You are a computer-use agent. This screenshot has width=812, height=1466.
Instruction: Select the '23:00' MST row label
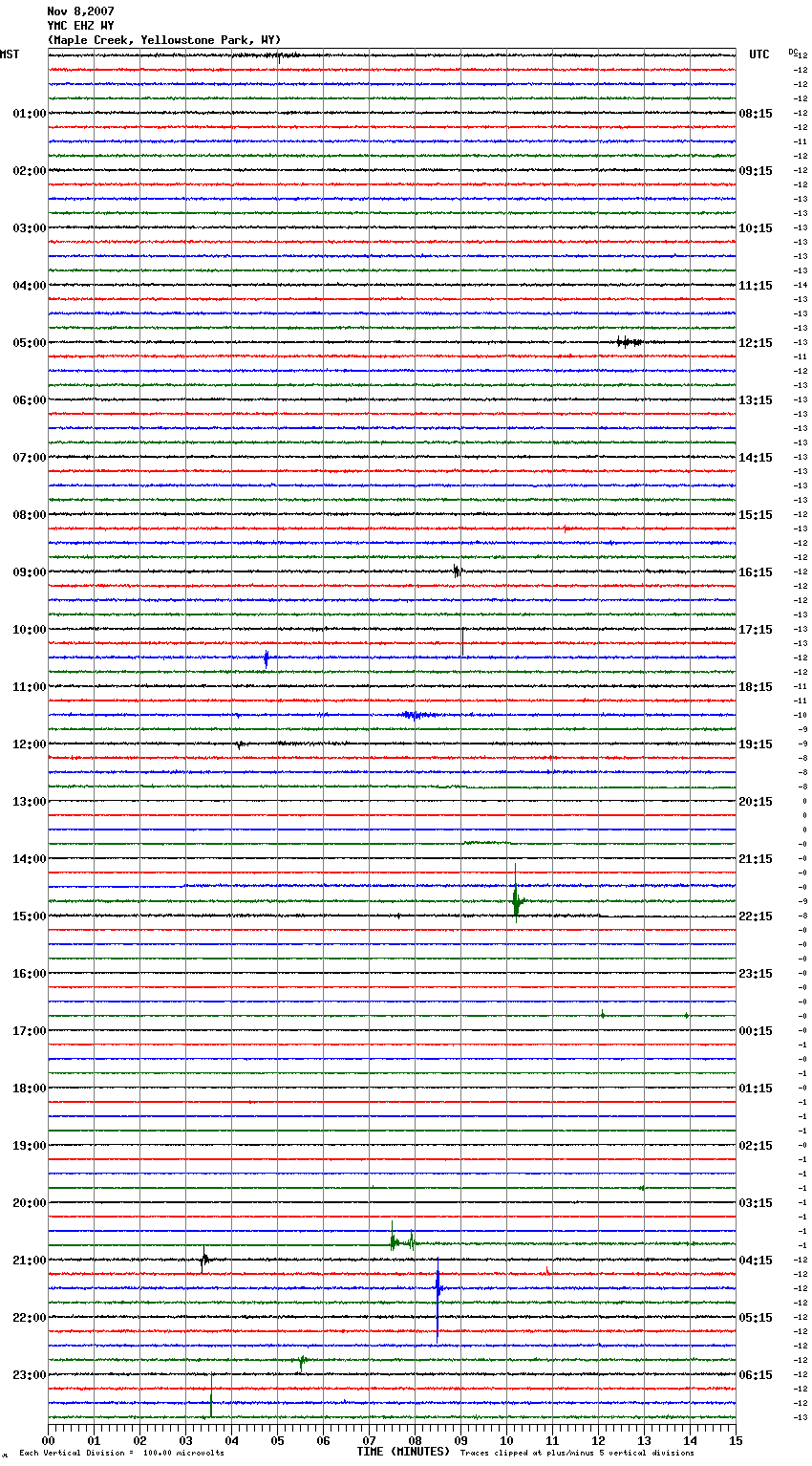30,1375
